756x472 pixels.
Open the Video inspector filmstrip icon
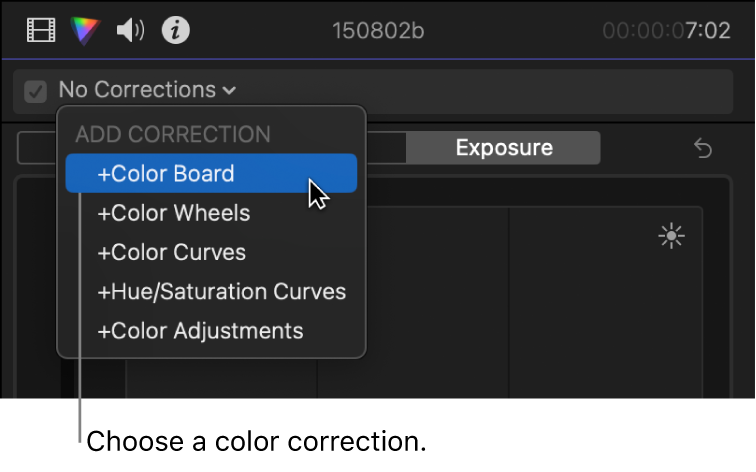point(41,31)
